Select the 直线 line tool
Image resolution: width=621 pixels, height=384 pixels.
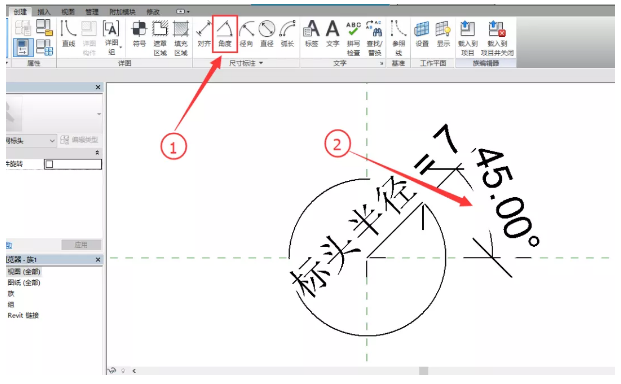pos(69,34)
